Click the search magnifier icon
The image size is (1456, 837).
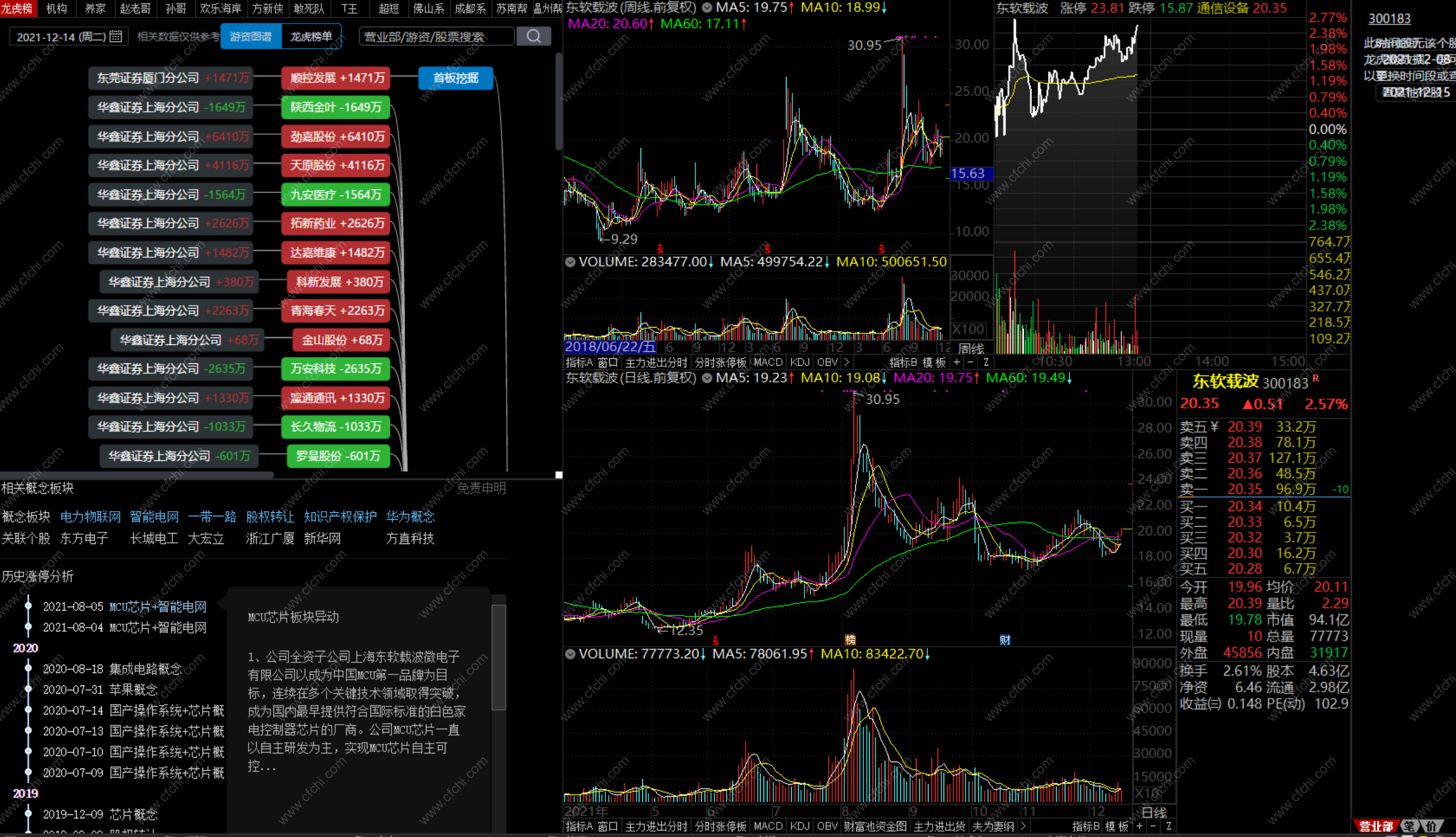coord(533,36)
